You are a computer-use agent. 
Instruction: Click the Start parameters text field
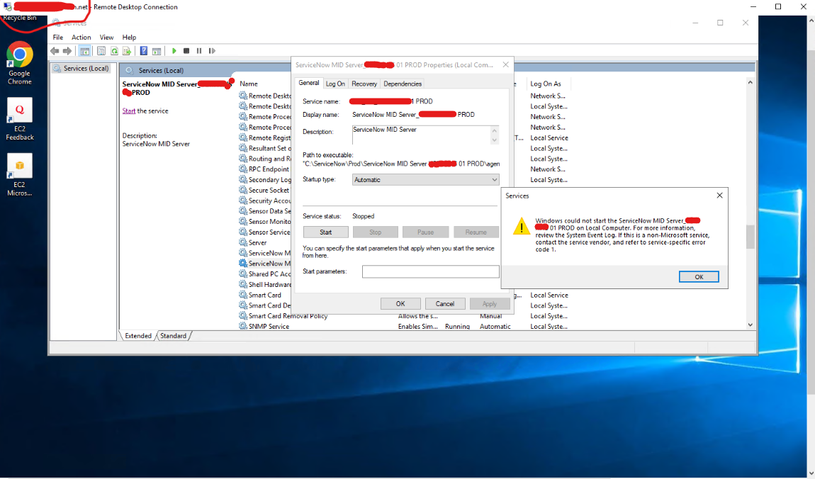tap(430, 272)
